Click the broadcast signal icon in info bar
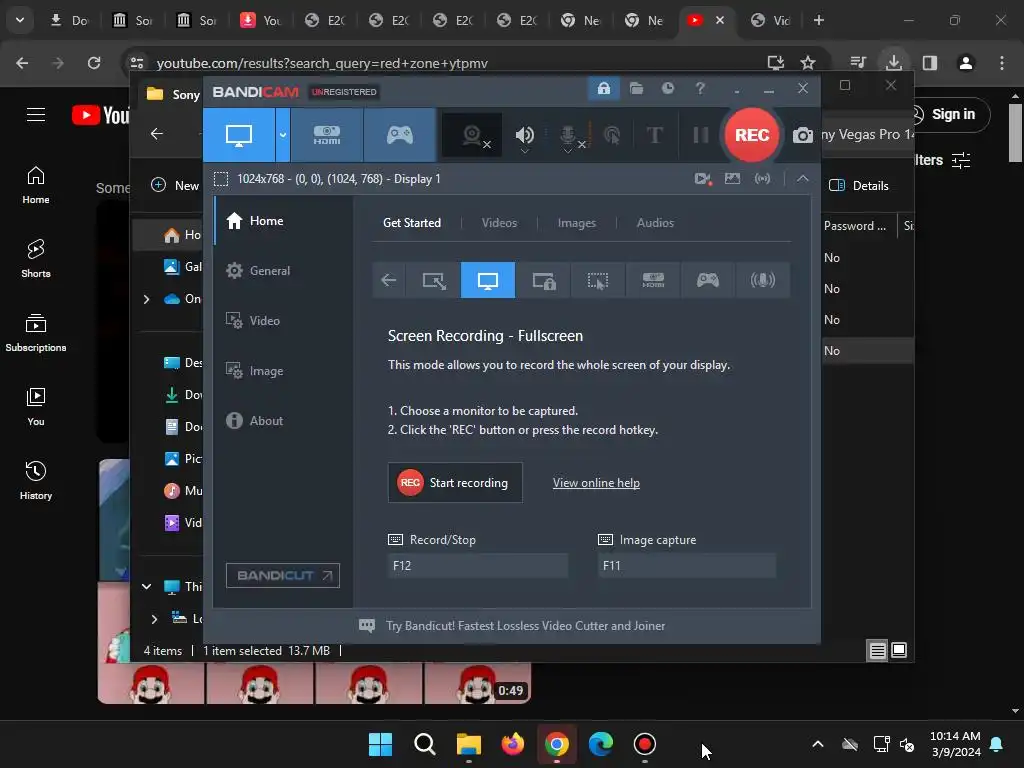The width and height of the screenshot is (1024, 768). 762,178
